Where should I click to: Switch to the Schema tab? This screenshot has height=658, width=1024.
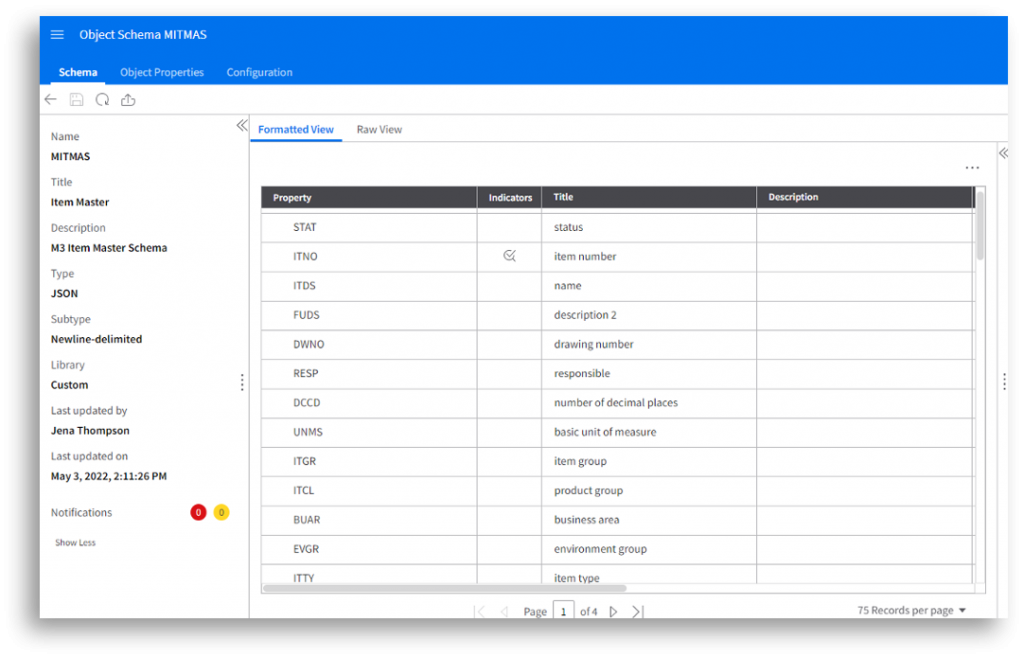point(78,72)
